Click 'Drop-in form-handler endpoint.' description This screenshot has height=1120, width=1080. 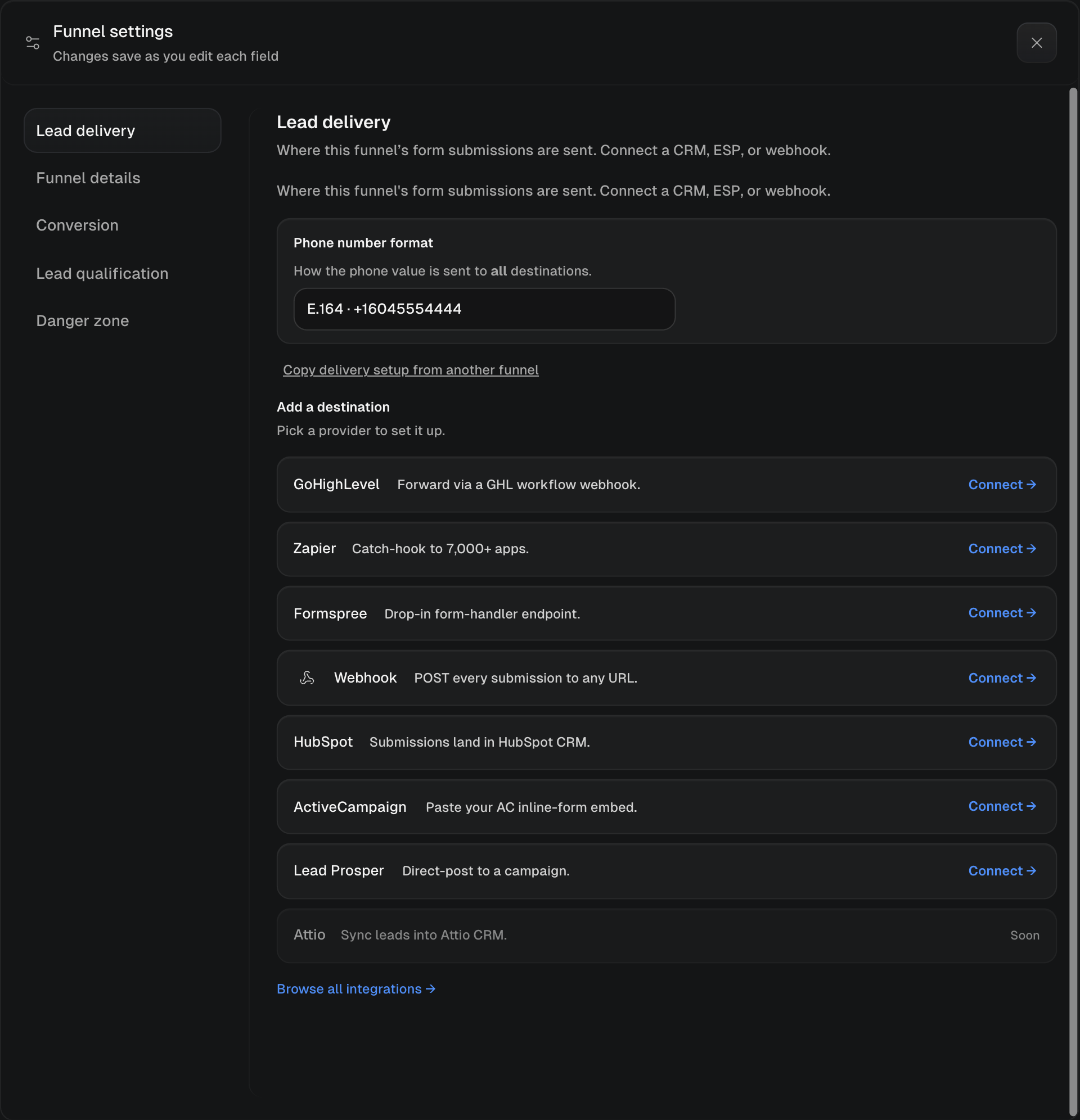(x=482, y=614)
